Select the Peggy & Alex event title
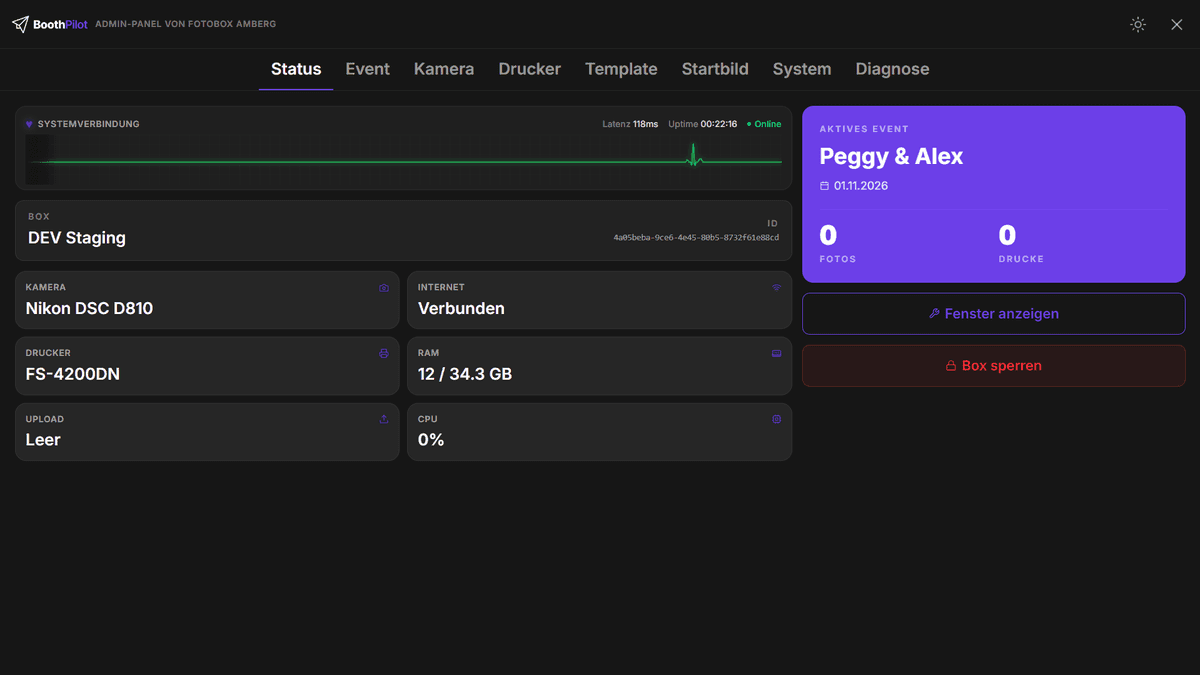Image resolution: width=1200 pixels, height=675 pixels. pos(891,157)
